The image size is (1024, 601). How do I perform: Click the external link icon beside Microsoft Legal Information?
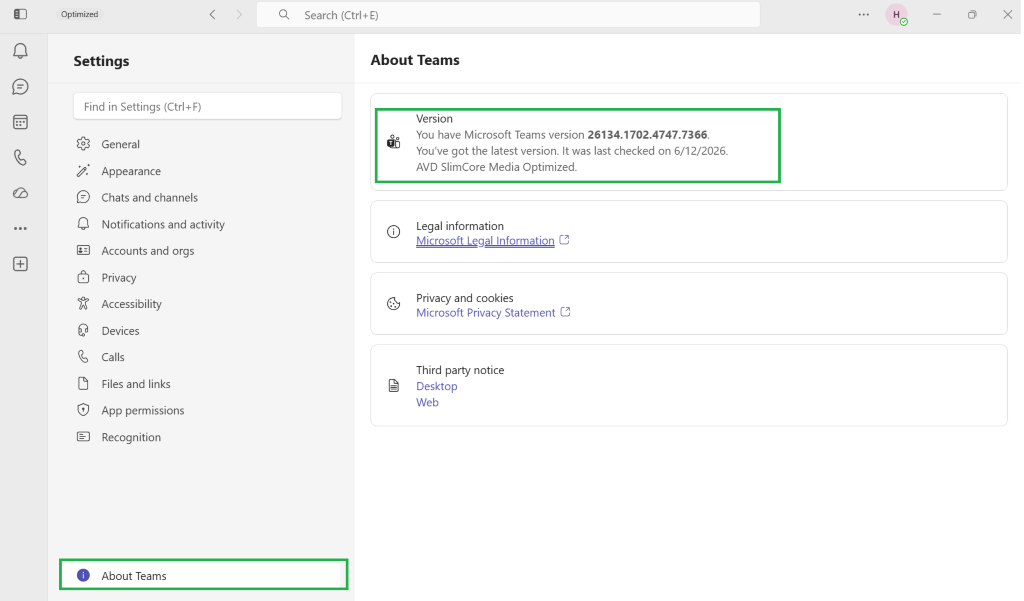pyautogui.click(x=564, y=240)
